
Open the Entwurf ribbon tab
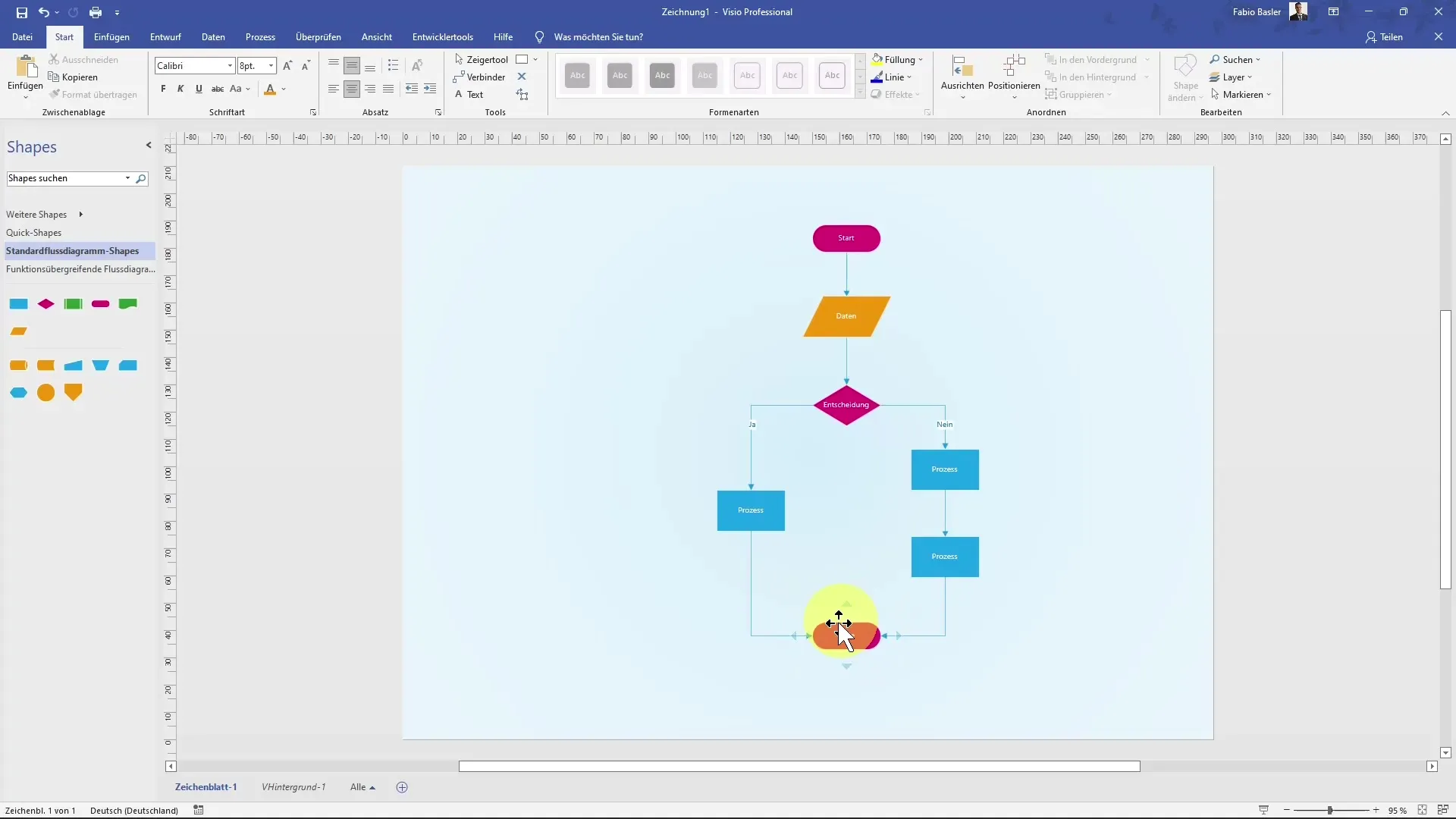[x=165, y=37]
